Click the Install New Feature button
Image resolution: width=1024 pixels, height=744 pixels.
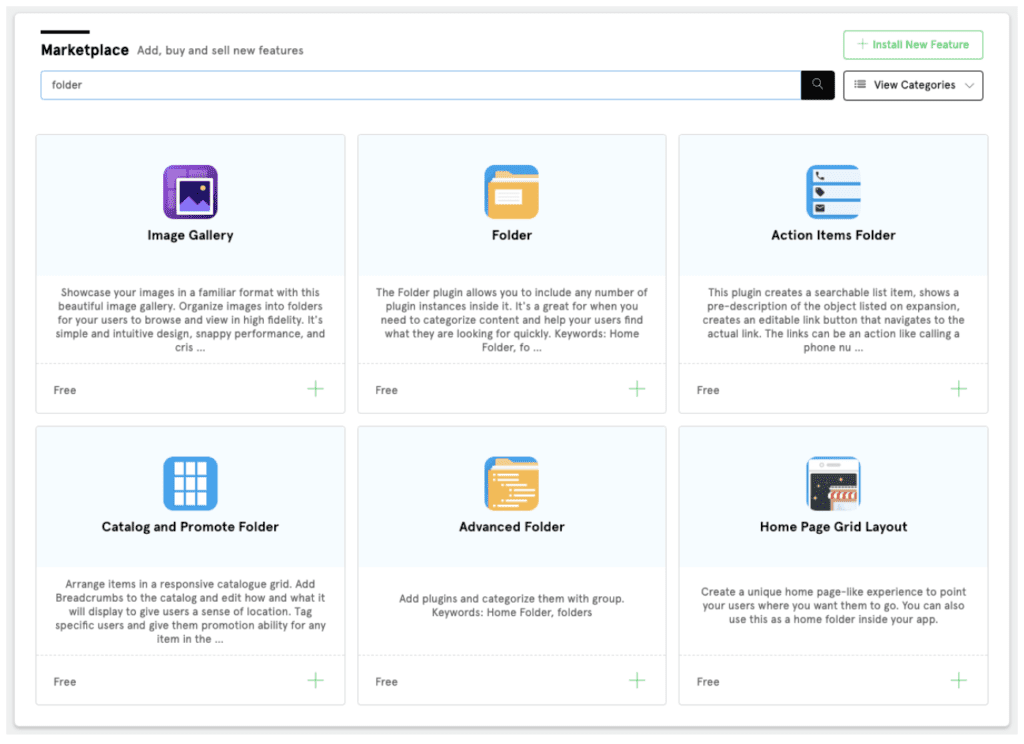[x=913, y=45]
